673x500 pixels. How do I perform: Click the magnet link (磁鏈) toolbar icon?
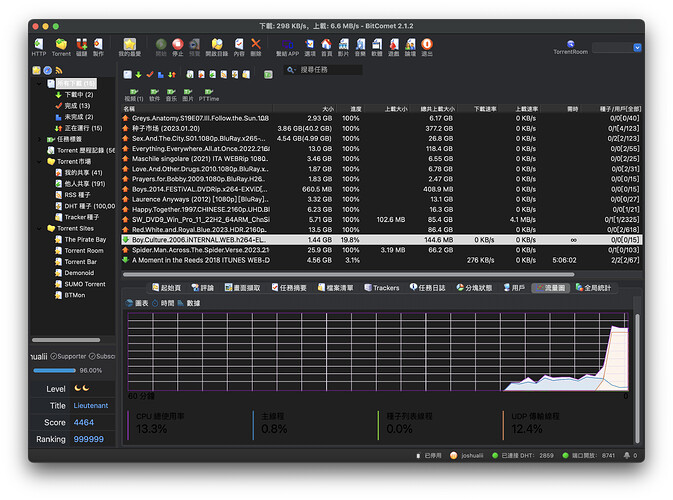(82, 47)
